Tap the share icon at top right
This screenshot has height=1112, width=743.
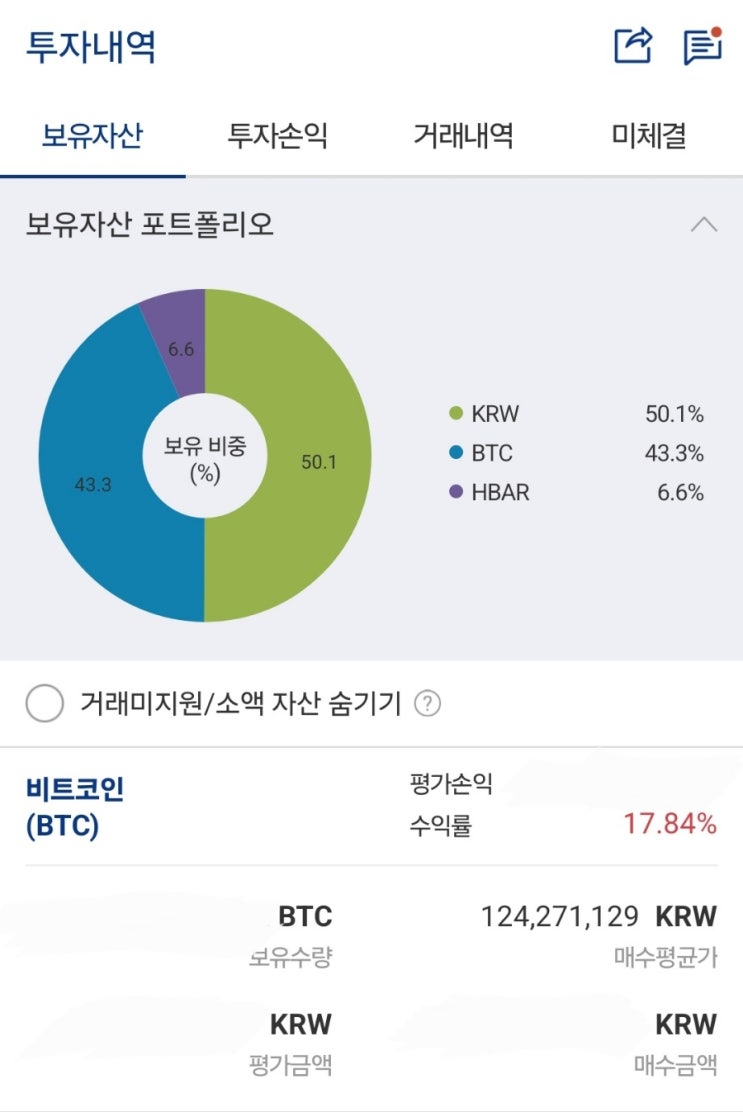tap(632, 45)
